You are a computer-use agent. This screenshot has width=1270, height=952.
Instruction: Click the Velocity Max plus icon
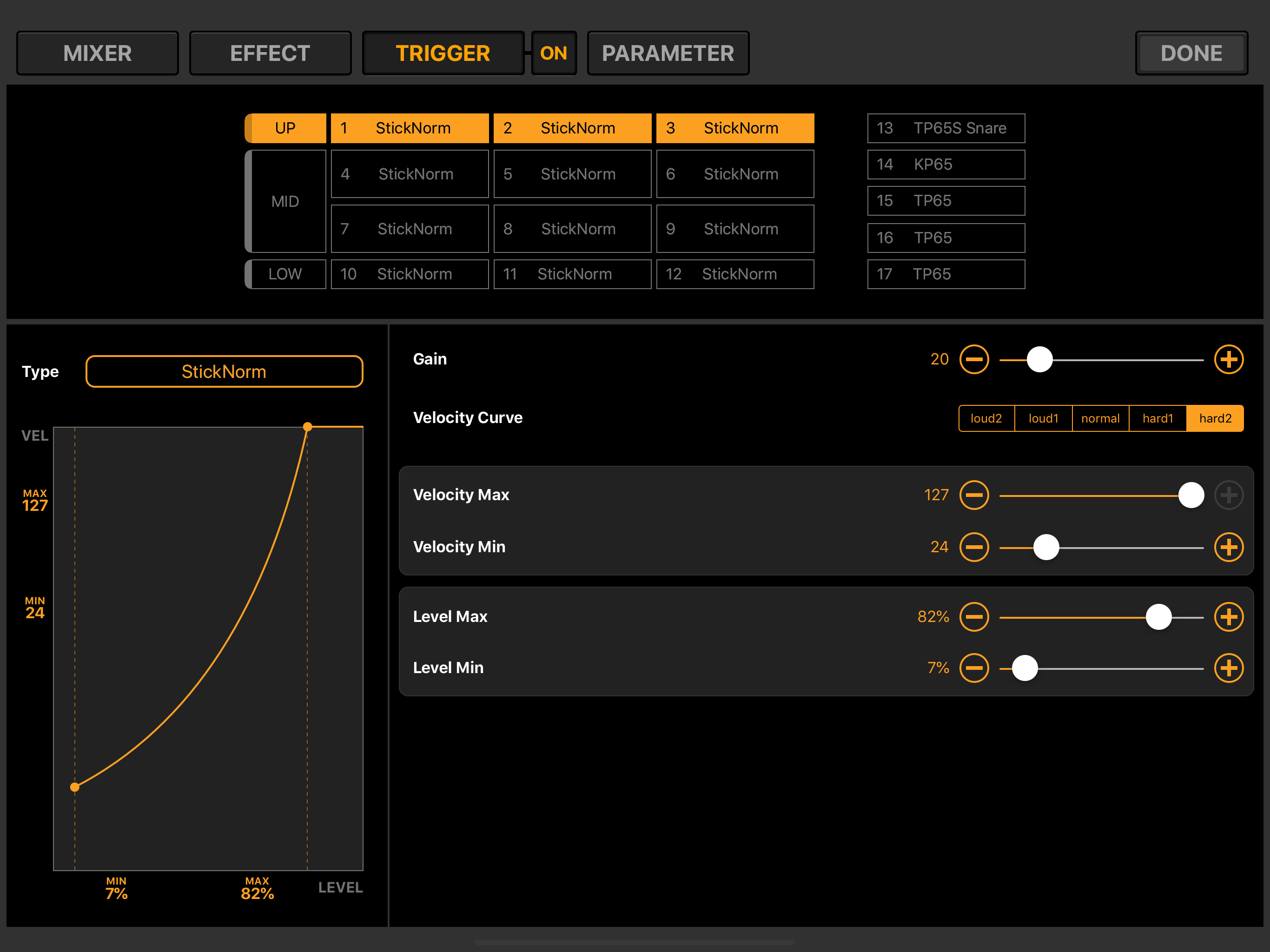(x=1229, y=495)
